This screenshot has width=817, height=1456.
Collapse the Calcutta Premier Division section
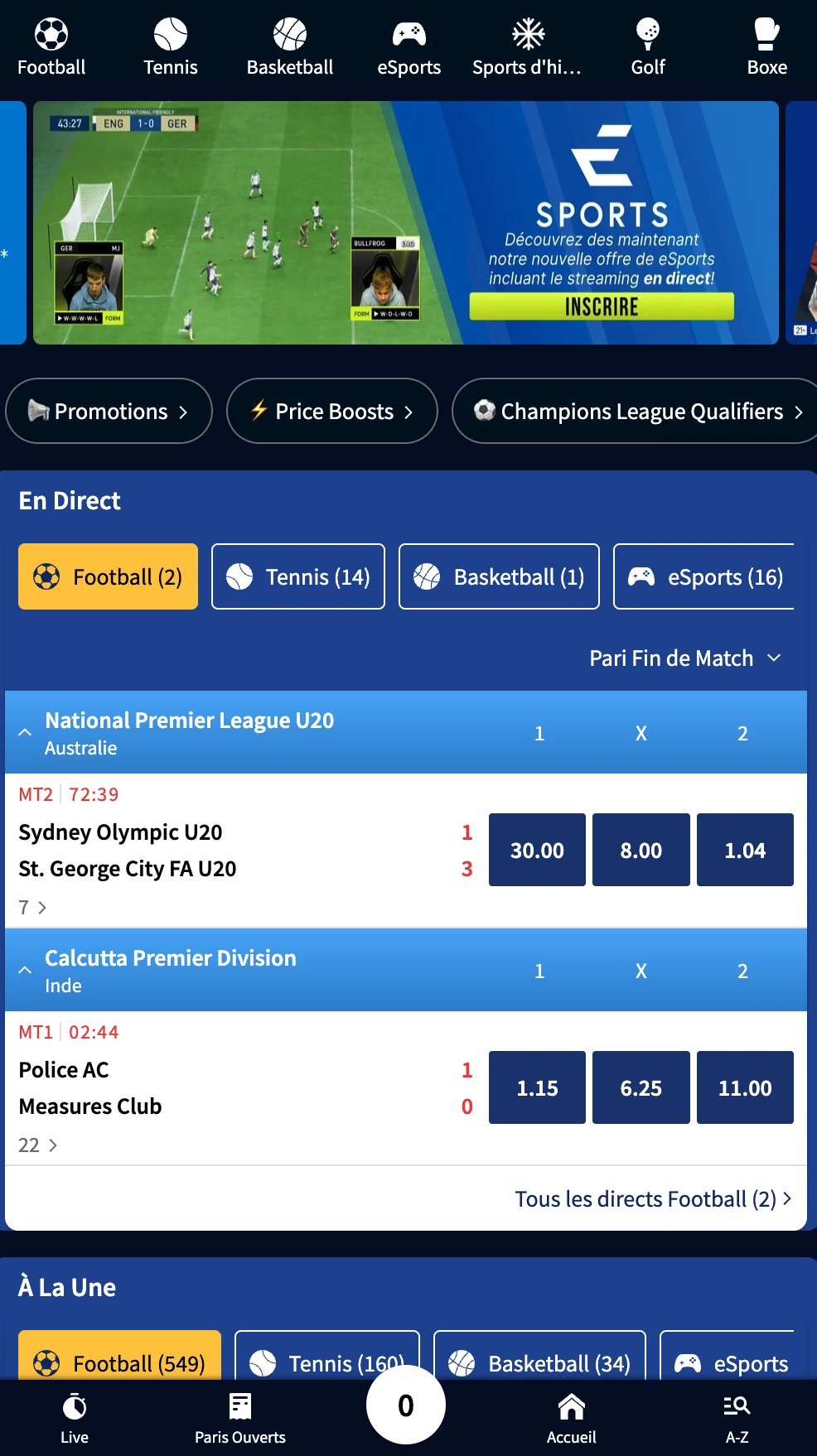(x=25, y=970)
